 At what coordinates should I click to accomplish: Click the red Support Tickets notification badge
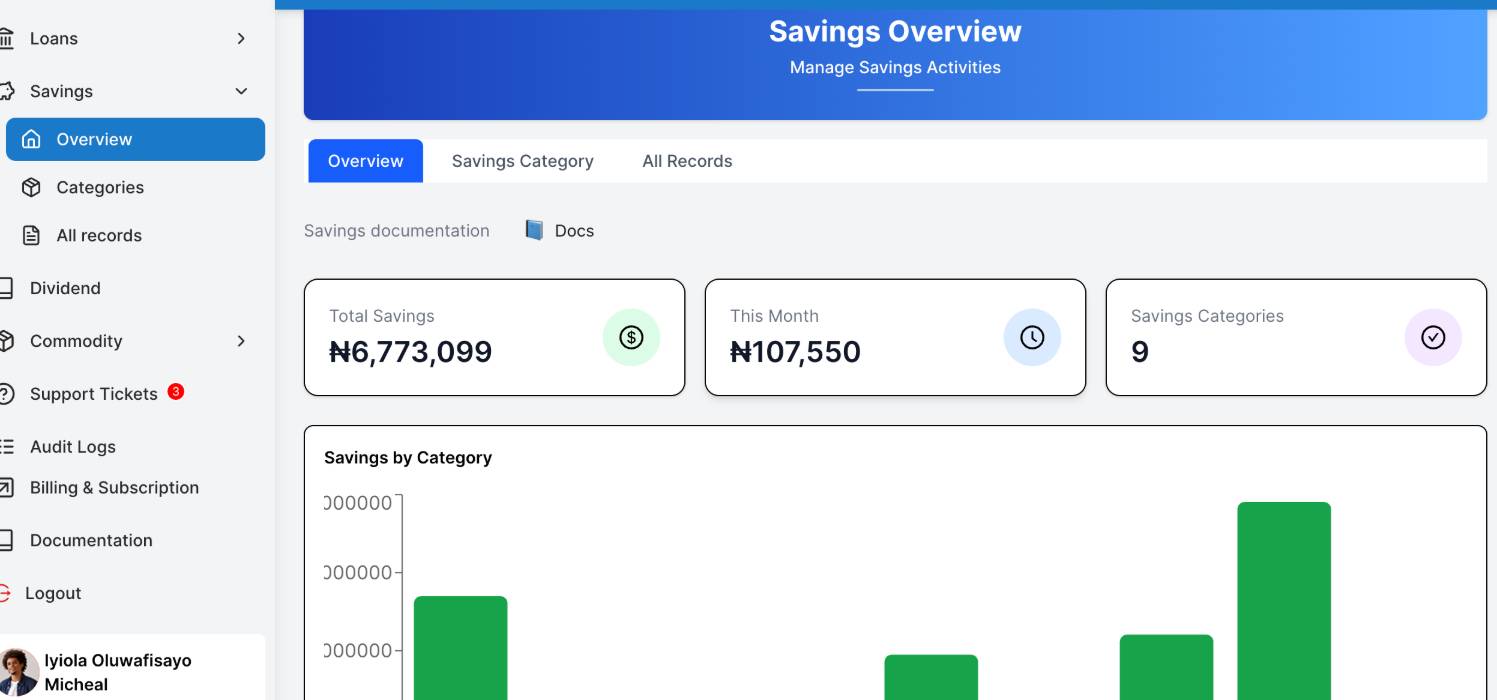176,391
